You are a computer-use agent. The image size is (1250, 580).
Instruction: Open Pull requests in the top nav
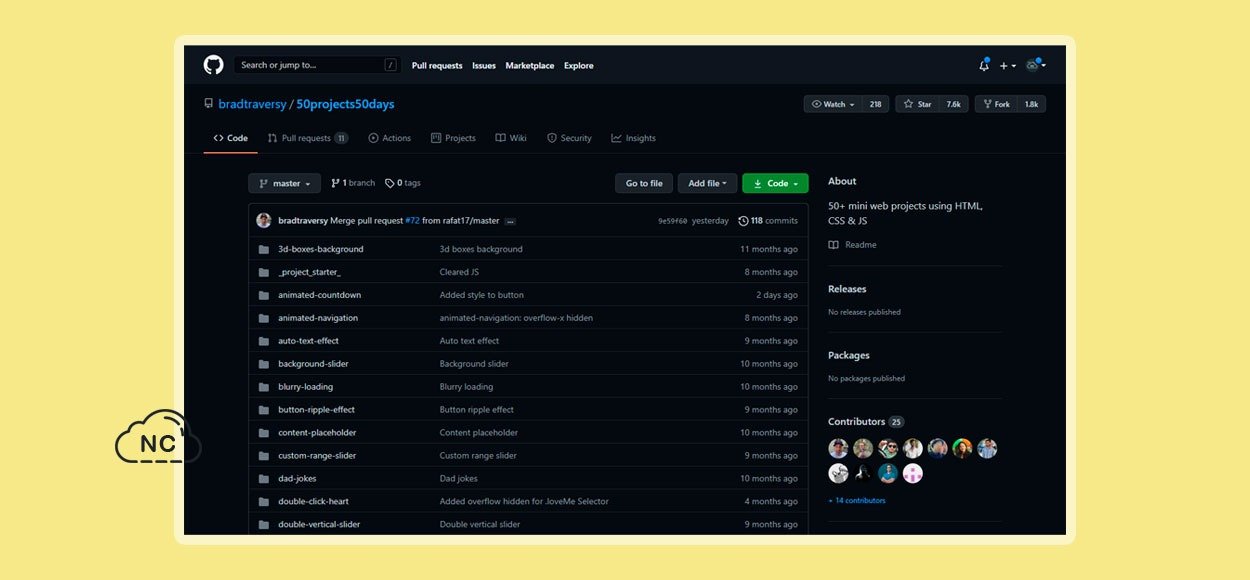click(437, 66)
